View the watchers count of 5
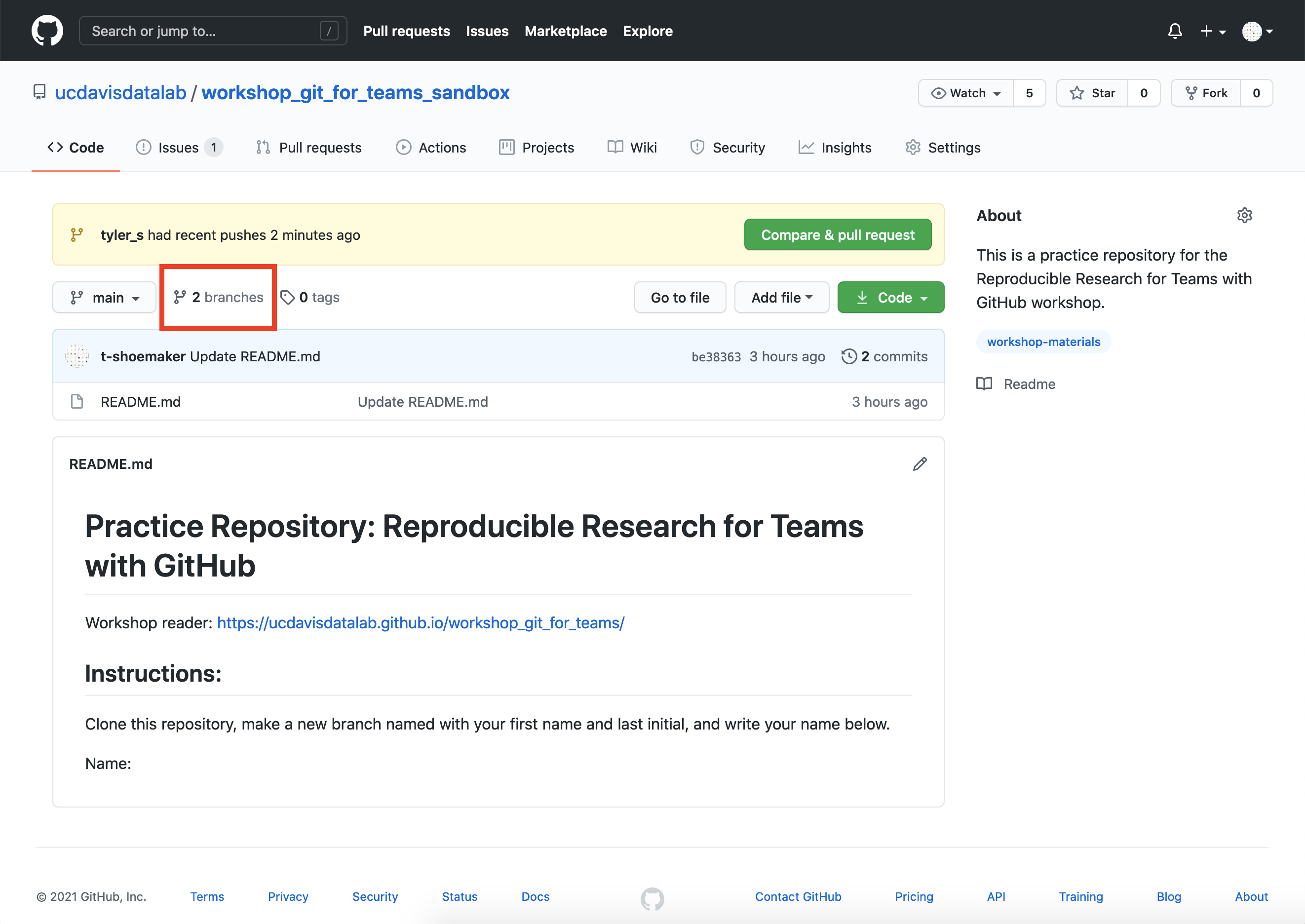 point(1029,93)
